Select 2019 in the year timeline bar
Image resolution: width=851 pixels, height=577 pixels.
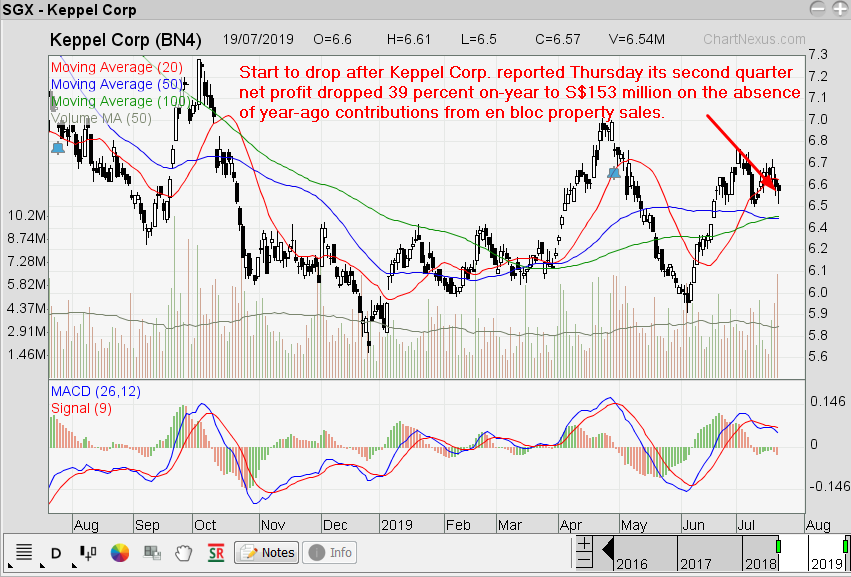(828, 561)
